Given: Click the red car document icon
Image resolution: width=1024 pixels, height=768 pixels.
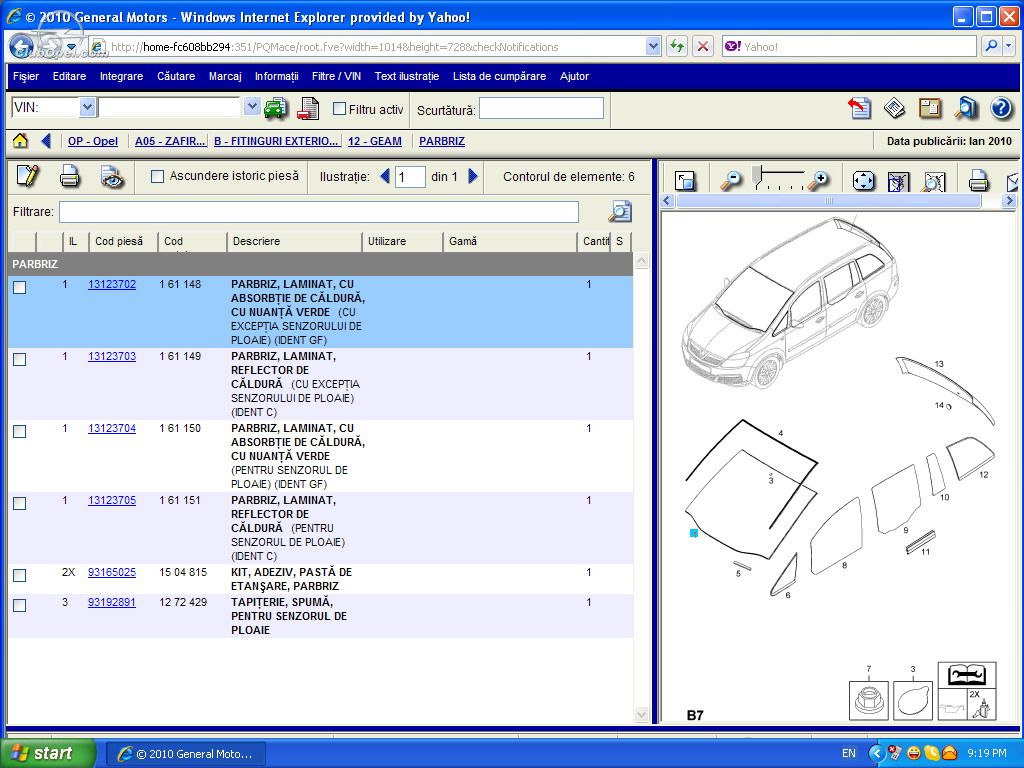Looking at the screenshot, I should (308, 108).
